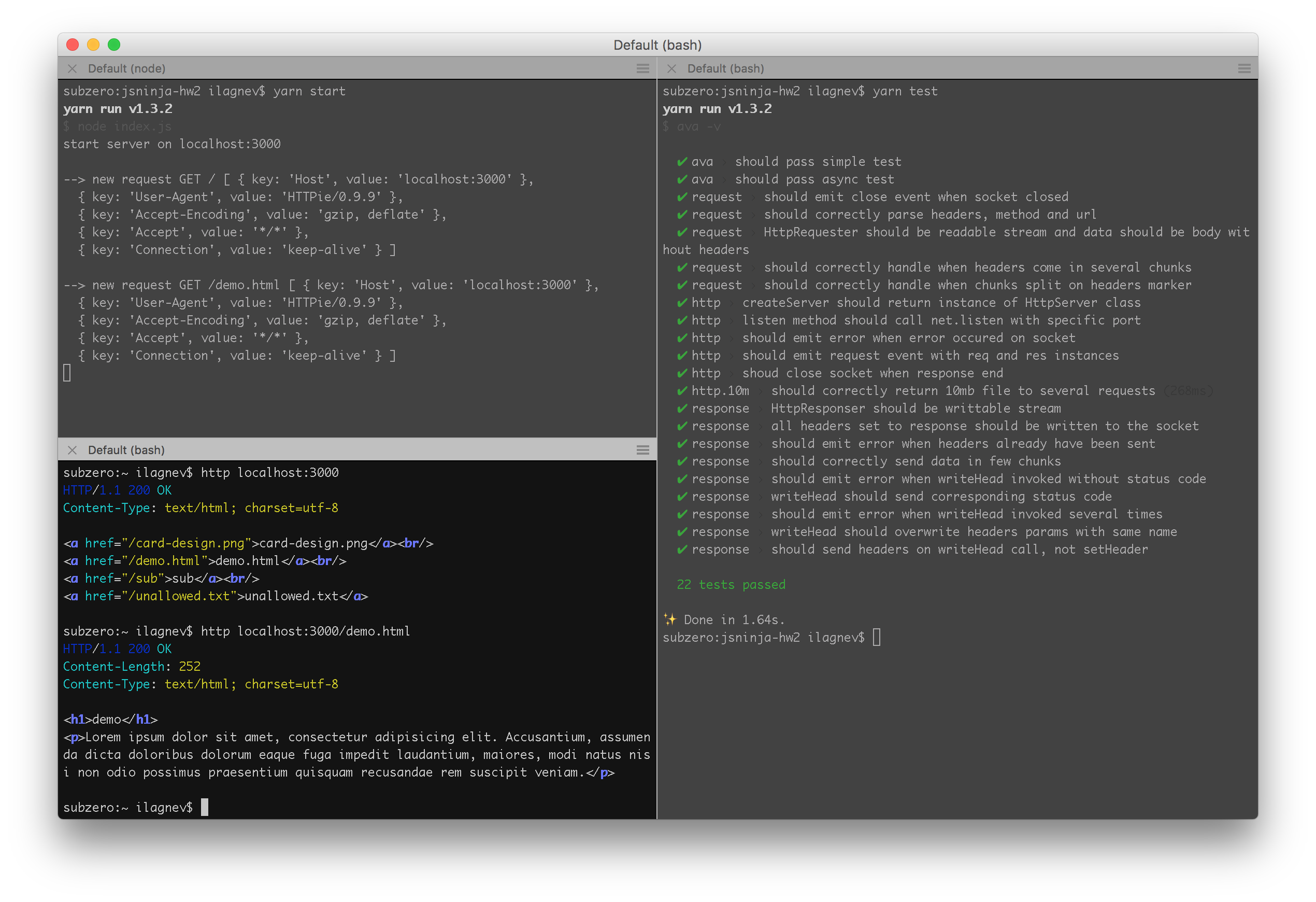
Task: Click the bottom-left Default (bash) pane title
Action: 126,450
